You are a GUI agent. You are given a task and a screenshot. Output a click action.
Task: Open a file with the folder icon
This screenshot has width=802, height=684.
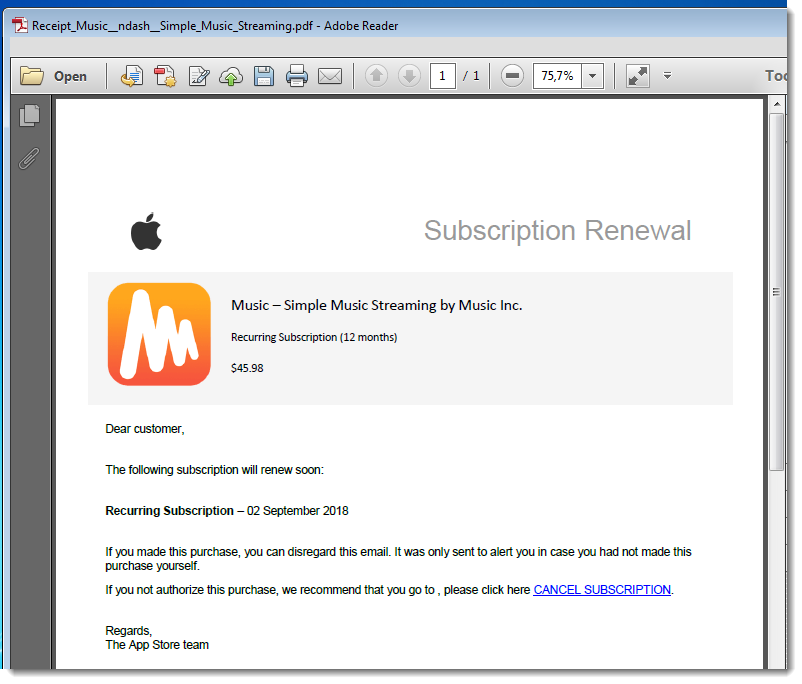coord(32,76)
